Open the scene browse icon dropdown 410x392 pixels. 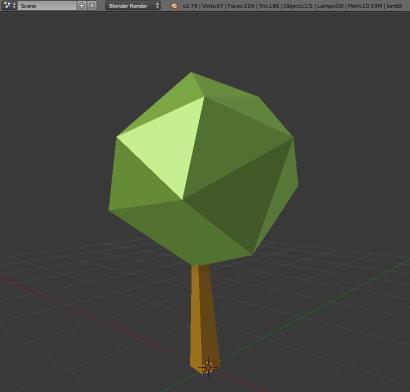tap(9, 5)
